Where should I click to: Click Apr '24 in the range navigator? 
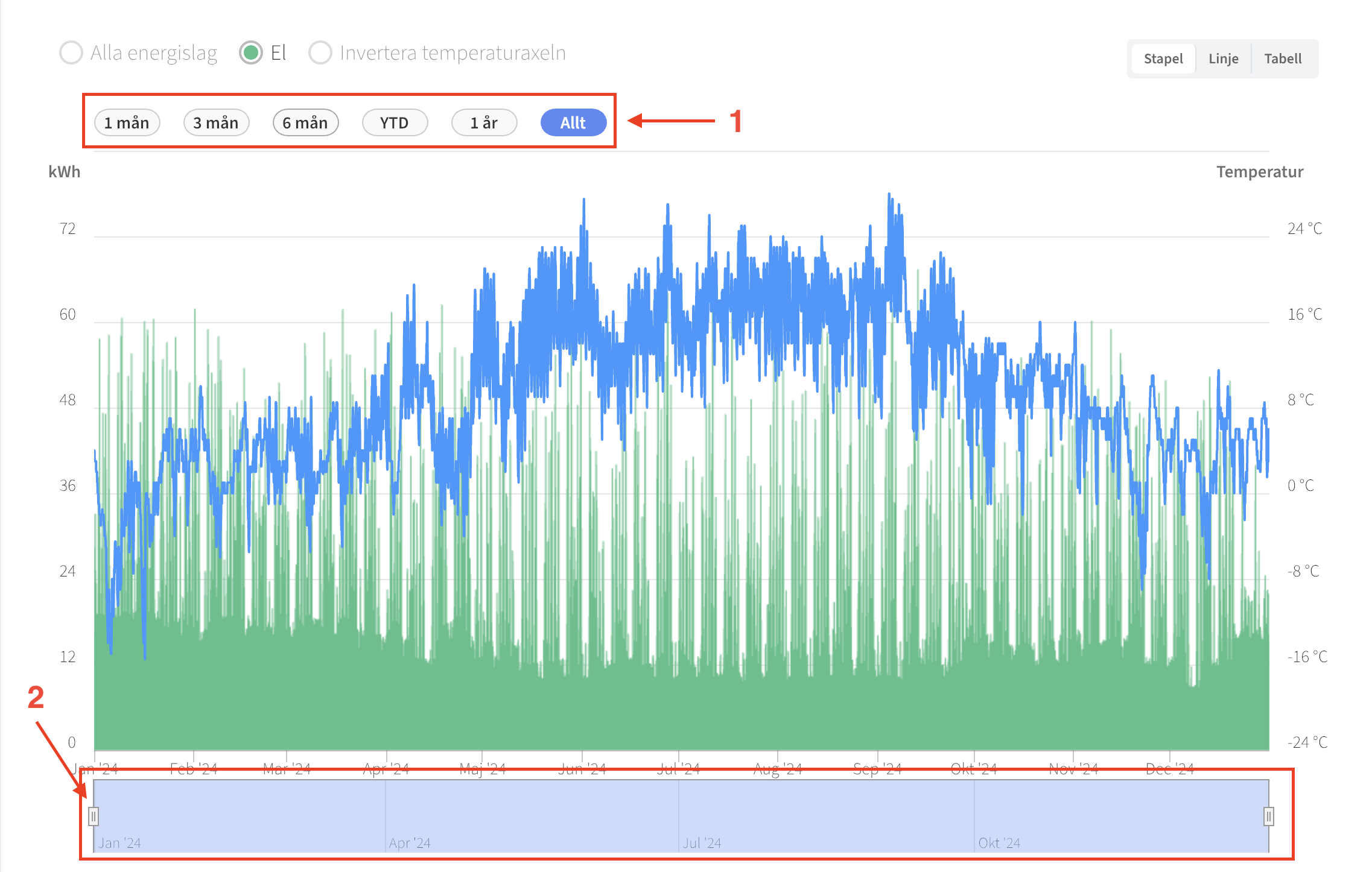click(x=410, y=843)
